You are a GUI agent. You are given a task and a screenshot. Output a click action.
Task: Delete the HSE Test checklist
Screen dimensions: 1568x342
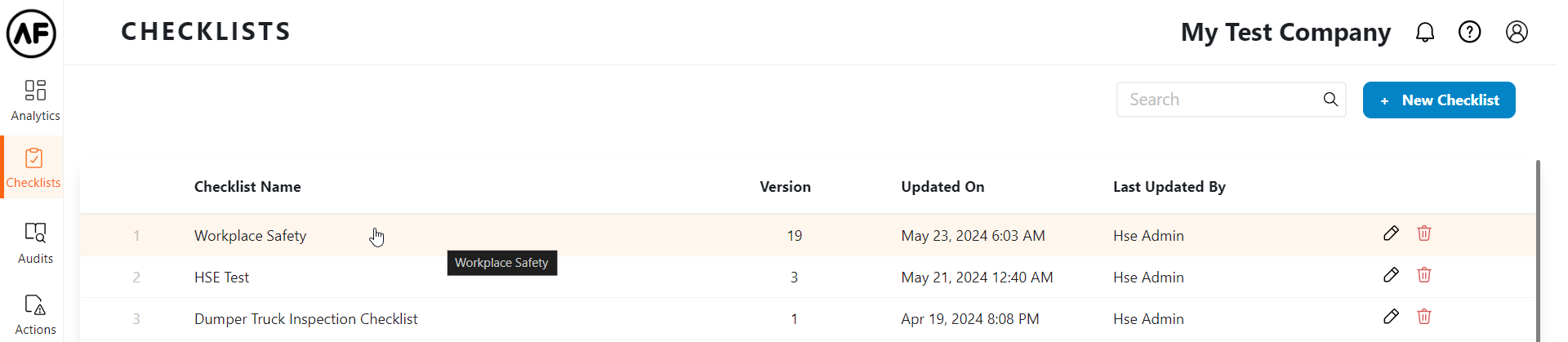pos(1424,275)
